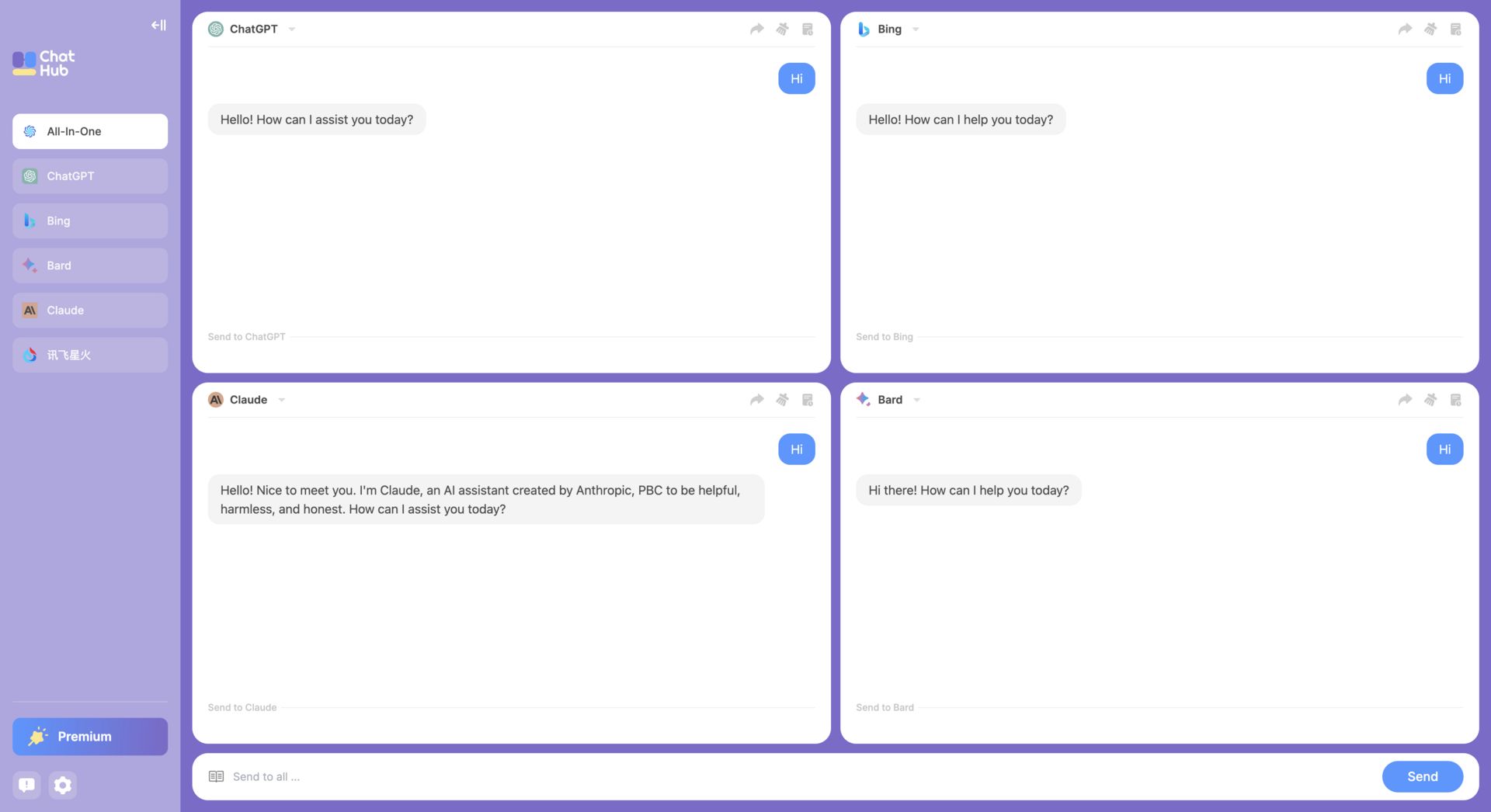The height and width of the screenshot is (812, 1491).
Task: Toggle the layout icon beside Send to all
Action: point(216,776)
